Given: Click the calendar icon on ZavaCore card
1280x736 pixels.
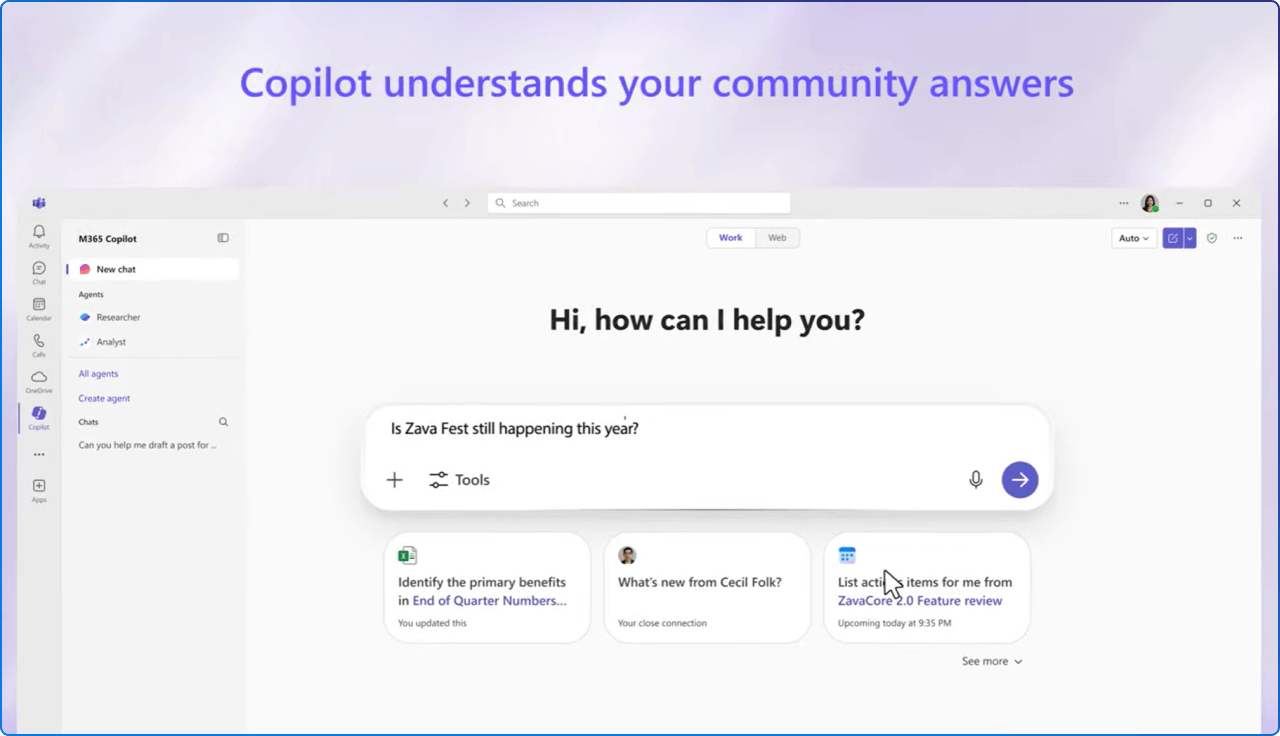Looking at the screenshot, I should tap(847, 556).
